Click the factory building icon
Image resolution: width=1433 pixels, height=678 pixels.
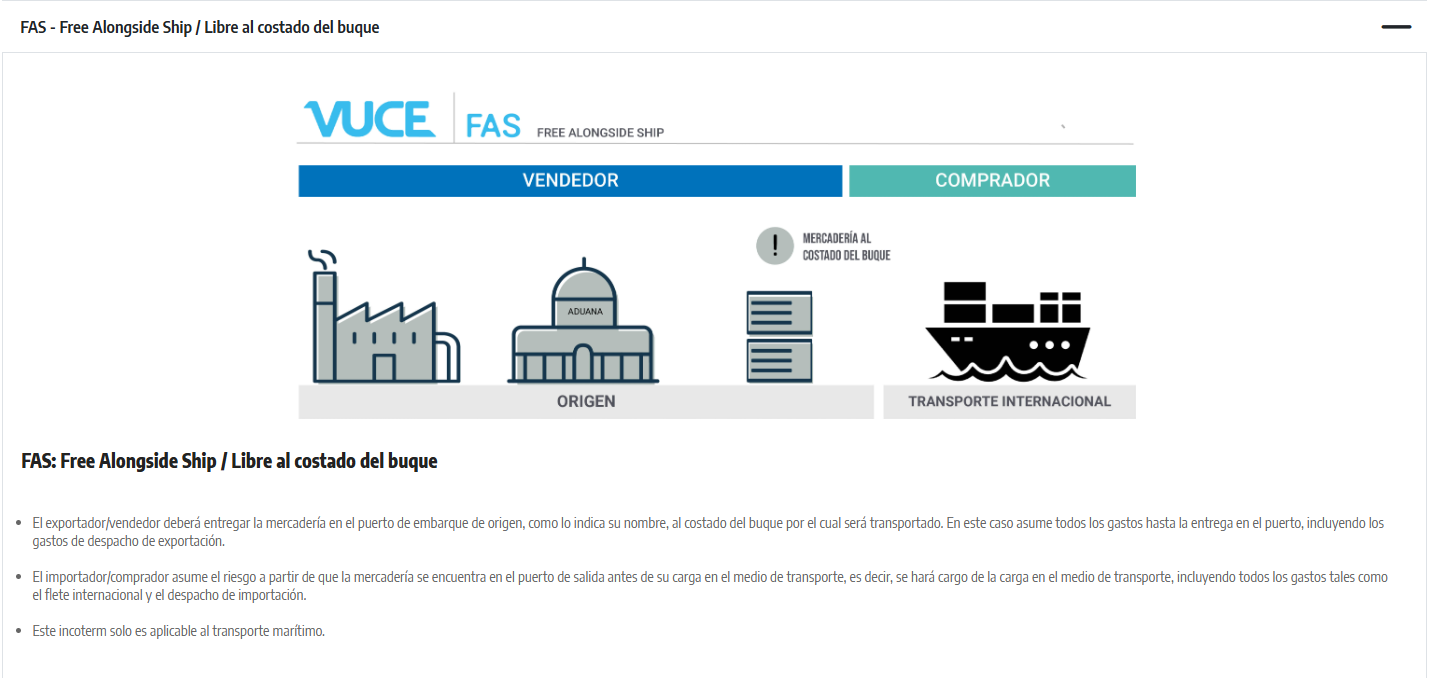[x=385, y=316]
